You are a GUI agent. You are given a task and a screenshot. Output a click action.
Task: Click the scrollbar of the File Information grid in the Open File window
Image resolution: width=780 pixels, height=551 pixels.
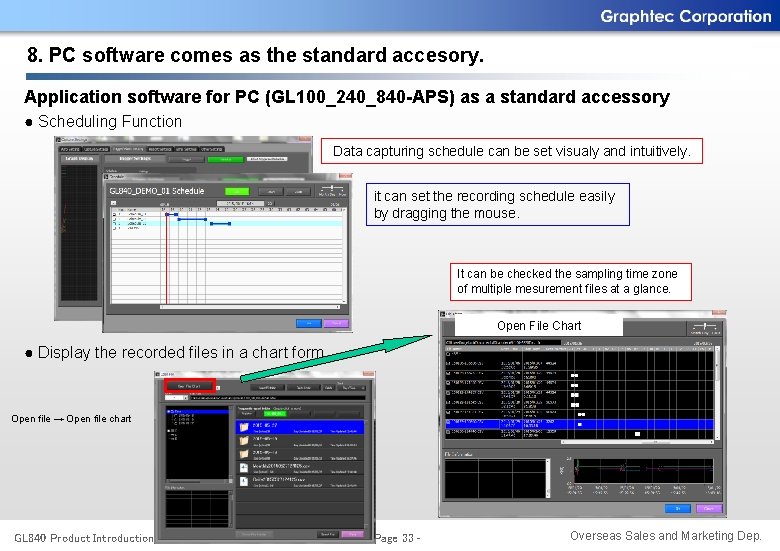[230, 509]
